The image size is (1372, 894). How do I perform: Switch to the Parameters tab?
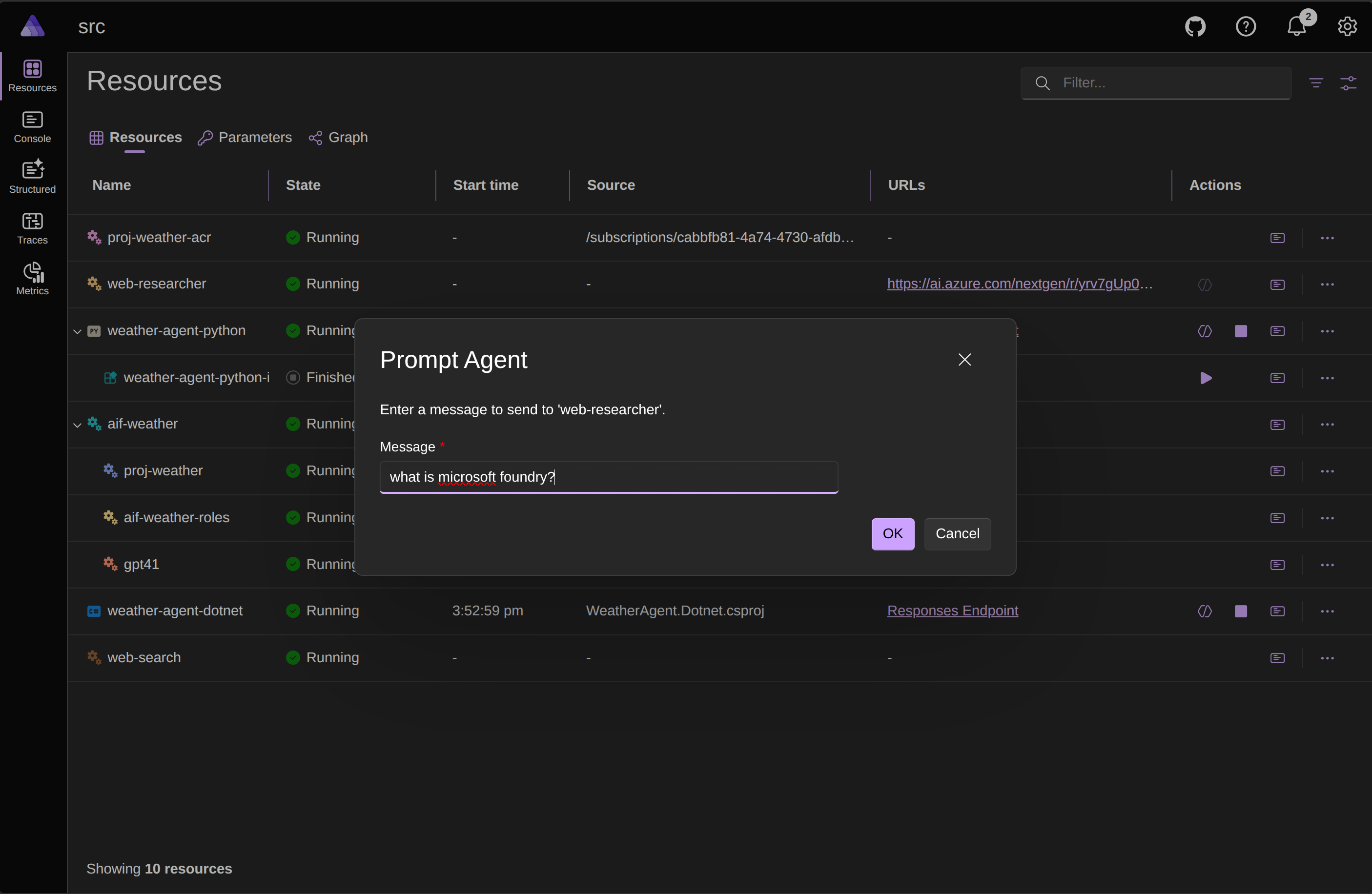pos(245,138)
